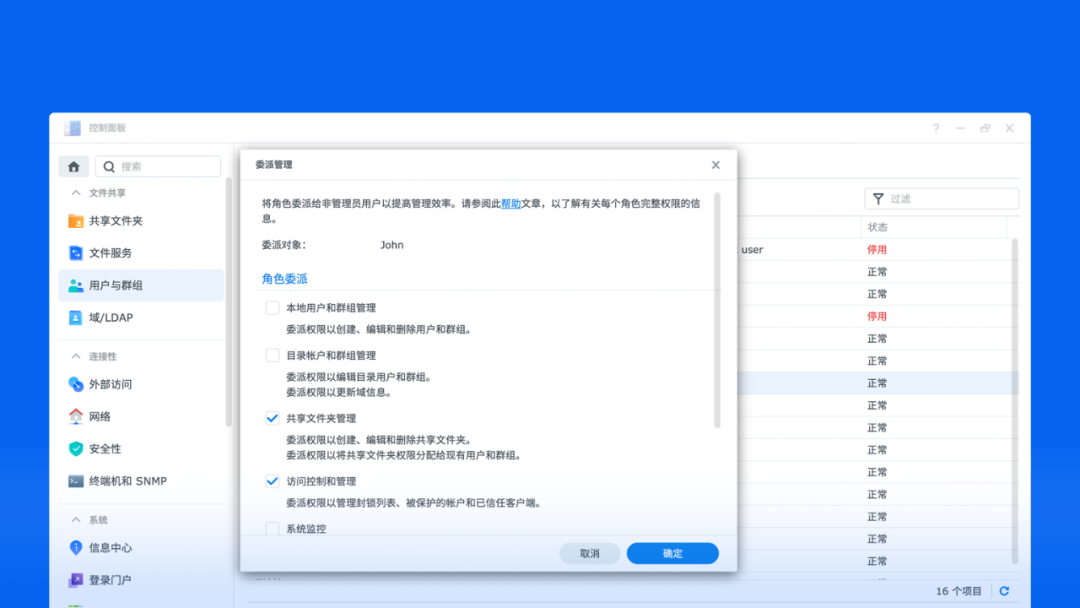
Task: Collapse the 系统 sidebar section
Action: tap(75, 520)
